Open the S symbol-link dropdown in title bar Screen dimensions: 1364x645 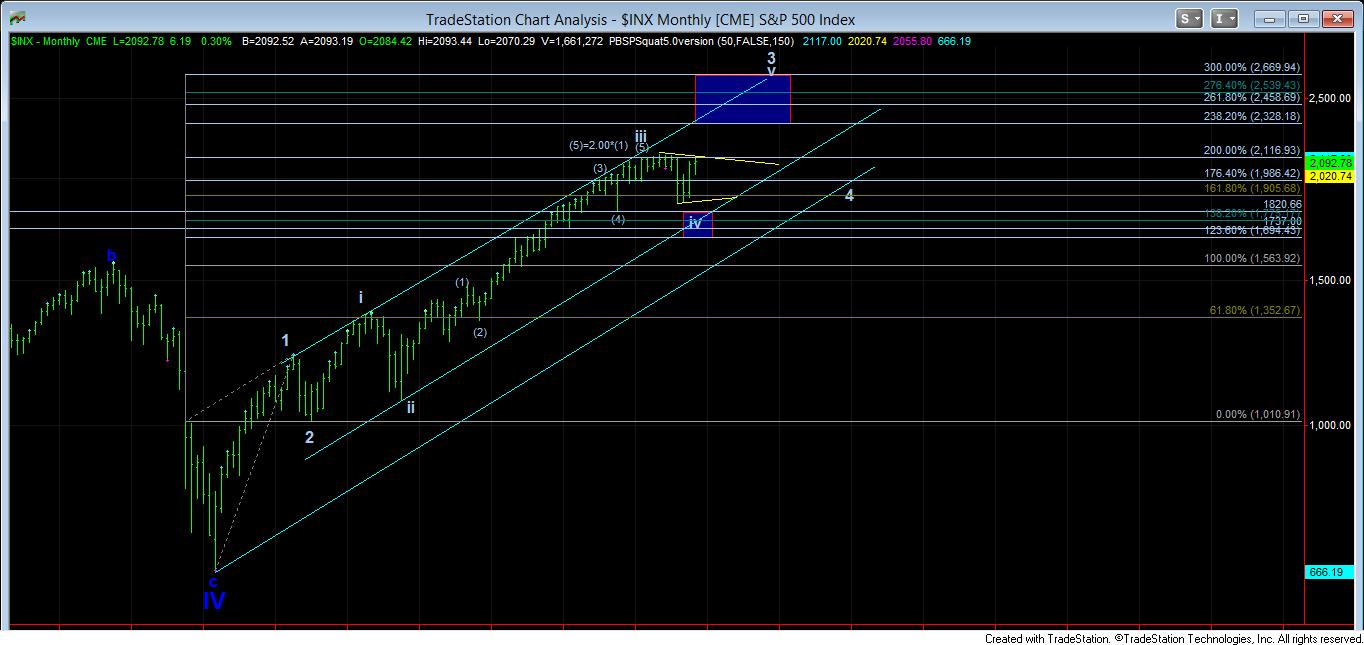point(1189,18)
